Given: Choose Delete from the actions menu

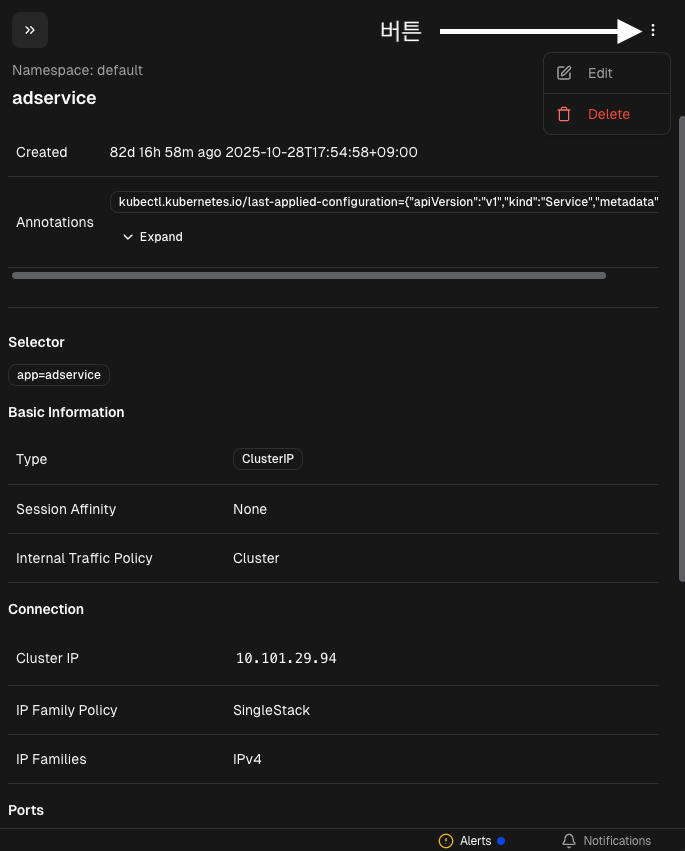Looking at the screenshot, I should coord(608,114).
